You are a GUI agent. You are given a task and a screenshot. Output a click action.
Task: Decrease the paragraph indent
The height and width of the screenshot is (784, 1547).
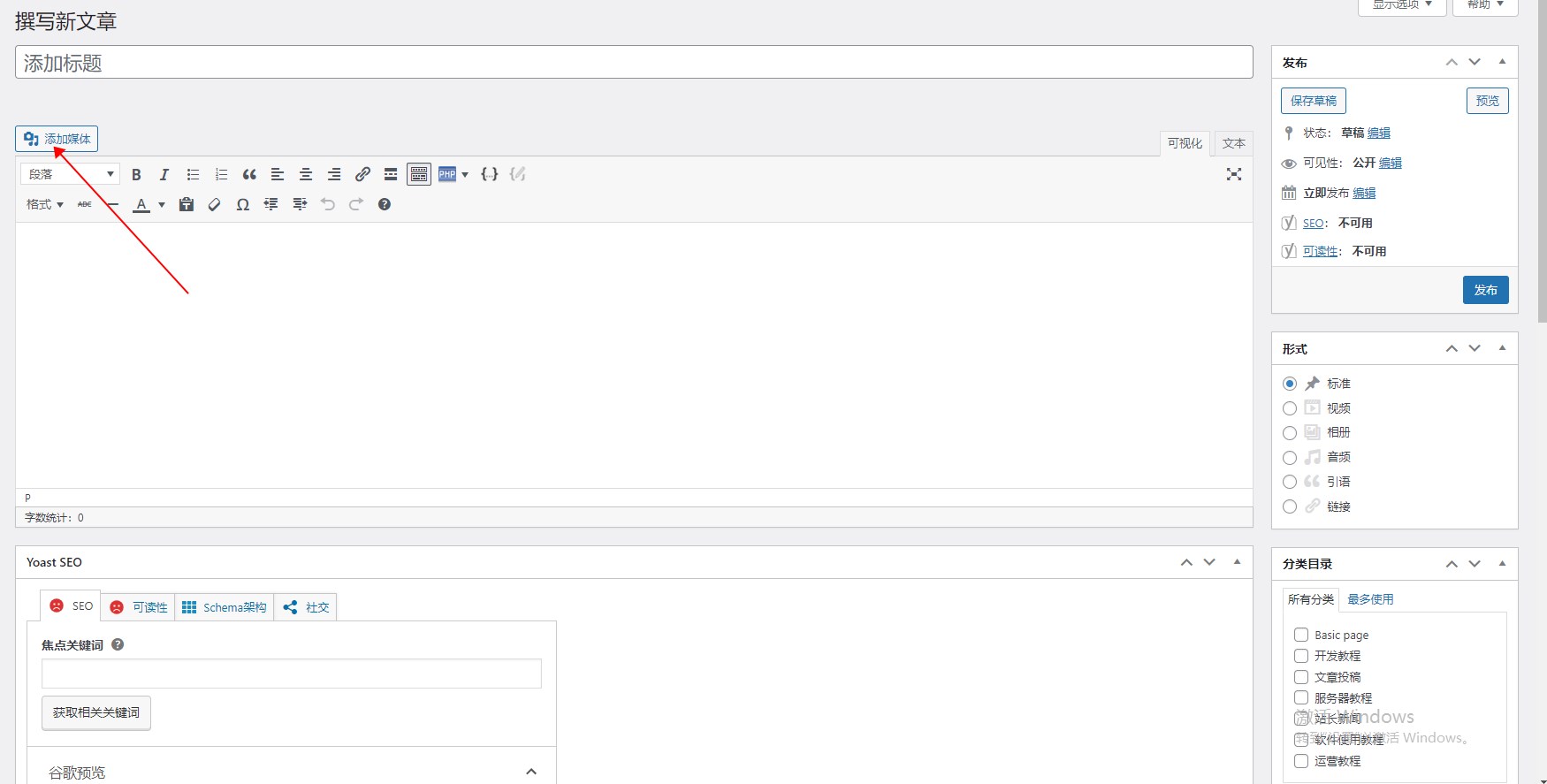(x=271, y=204)
